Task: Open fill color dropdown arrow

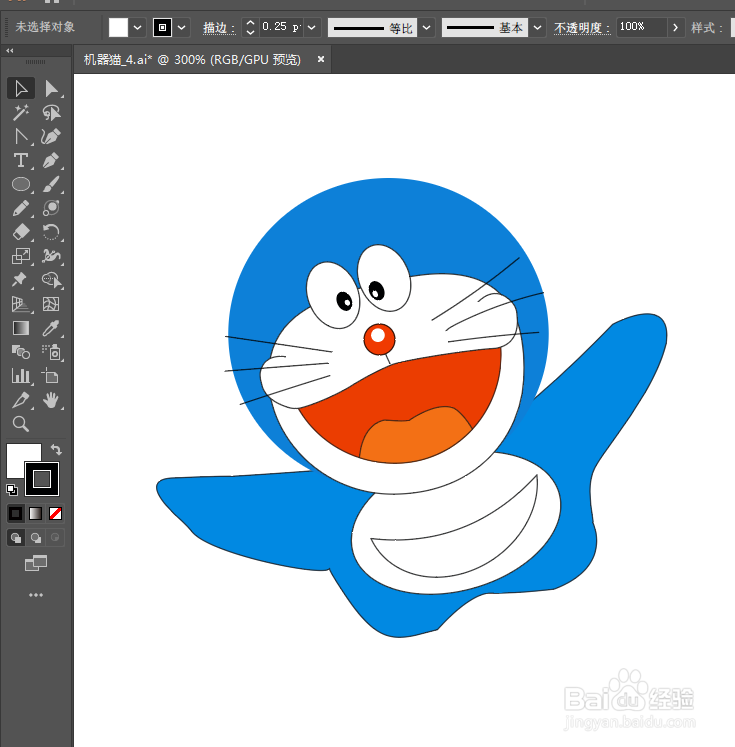Action: 137,27
